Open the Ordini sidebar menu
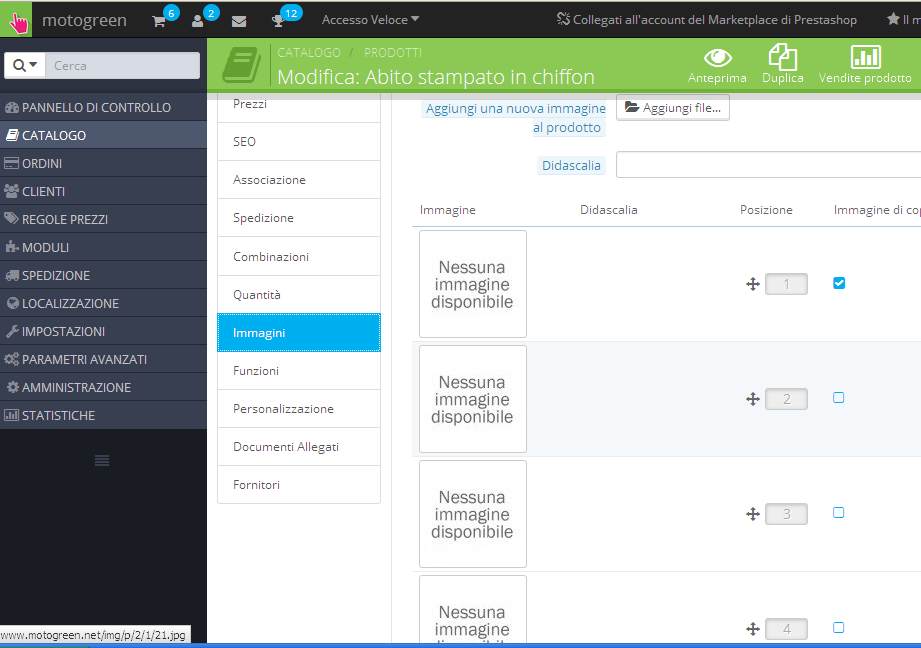The image size is (921, 648). pos(103,163)
